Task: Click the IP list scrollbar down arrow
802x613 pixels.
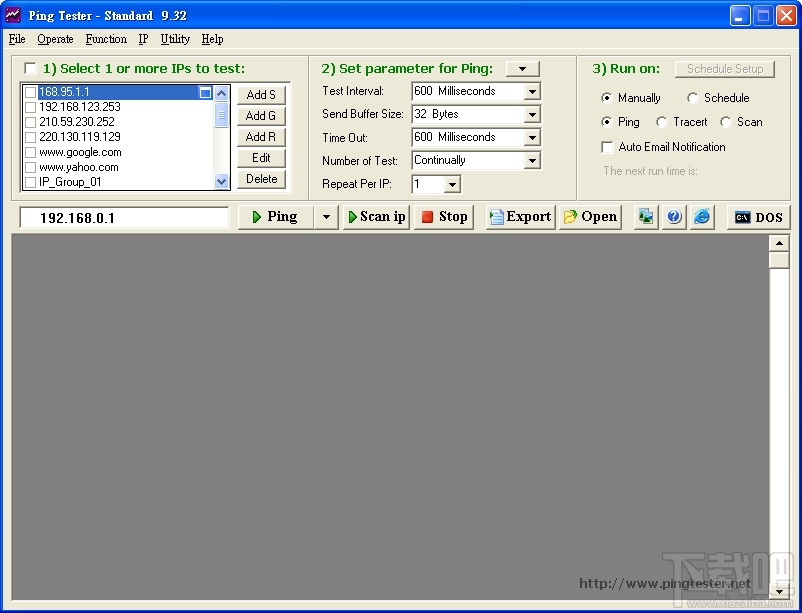Action: (221, 181)
